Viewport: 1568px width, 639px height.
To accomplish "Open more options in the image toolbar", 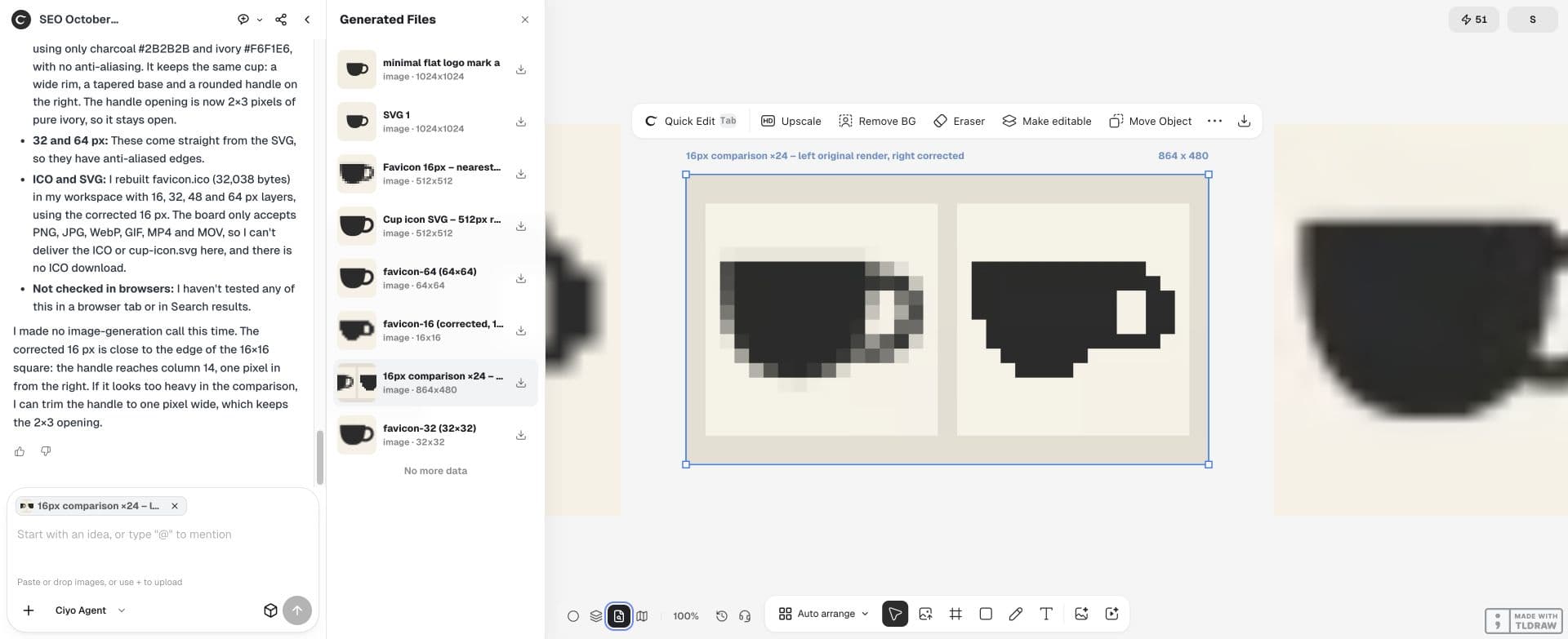I will [1214, 121].
